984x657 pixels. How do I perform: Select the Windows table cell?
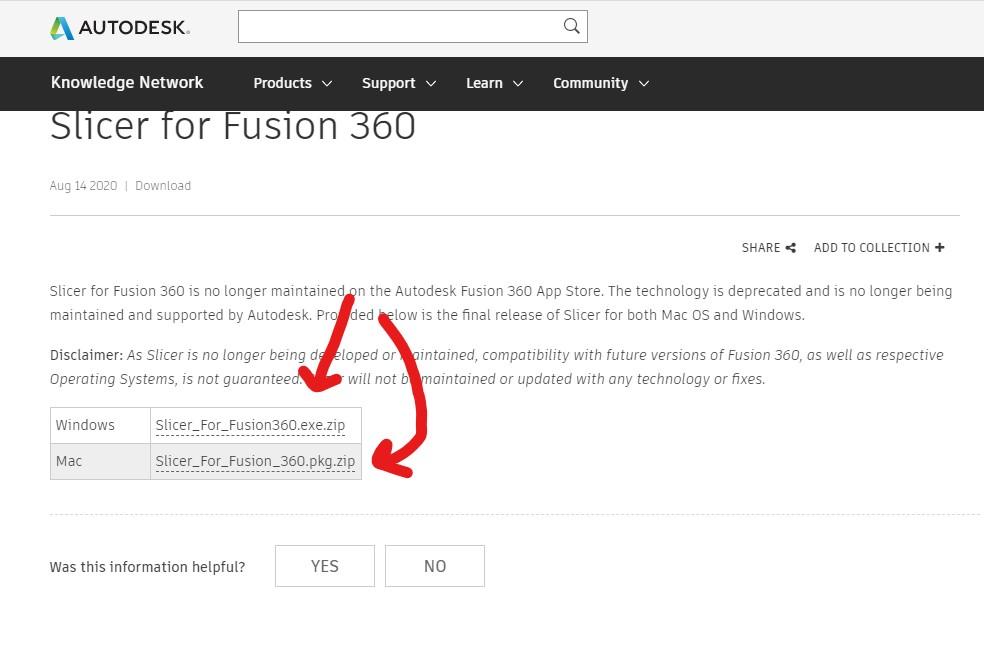coord(100,425)
